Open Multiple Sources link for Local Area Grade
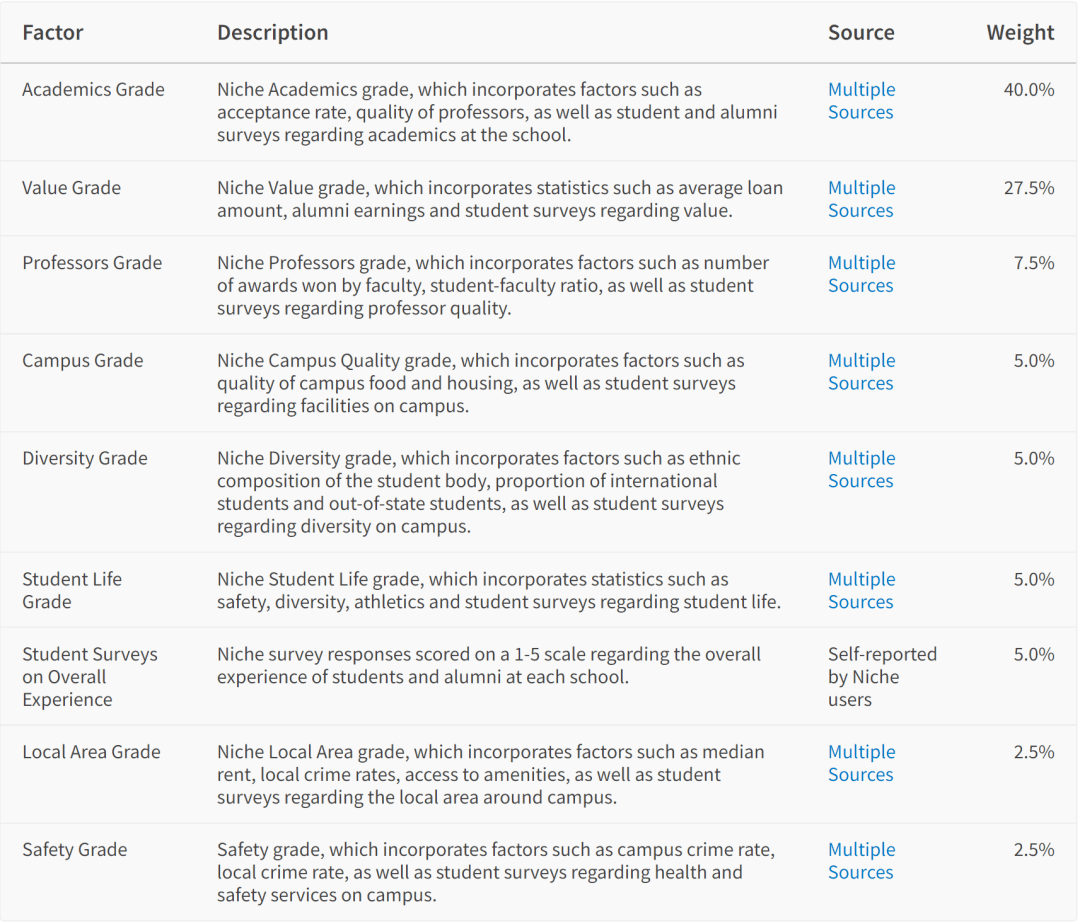Image resolution: width=1080 pixels, height=924 pixels. 861,764
